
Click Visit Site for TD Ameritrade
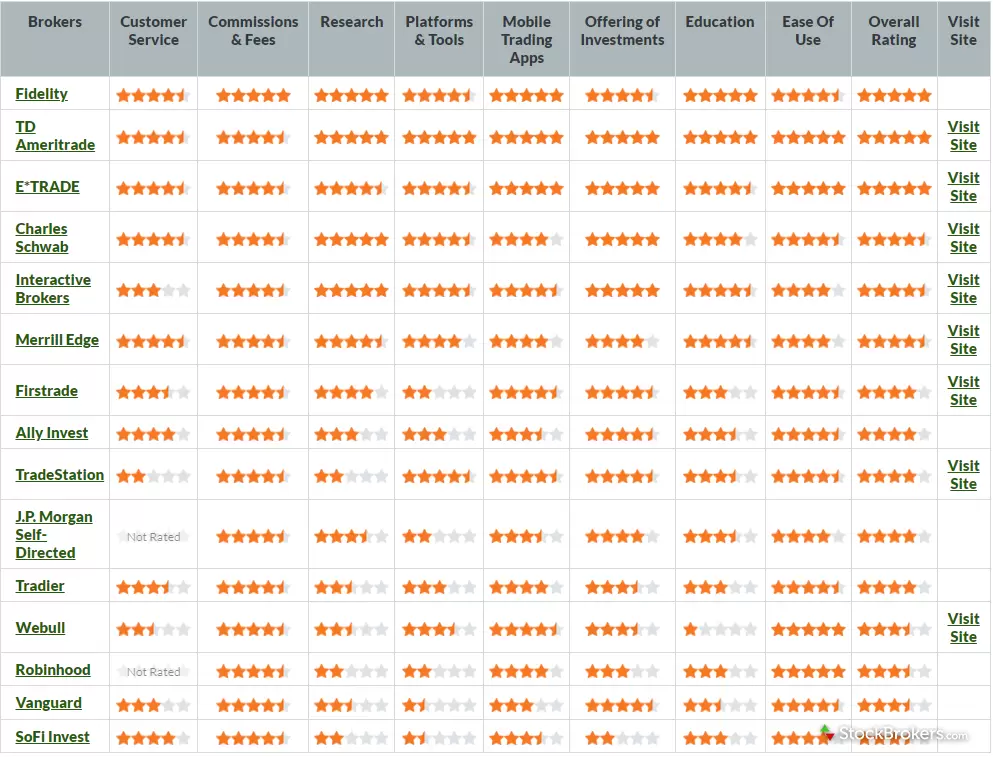[962, 136]
